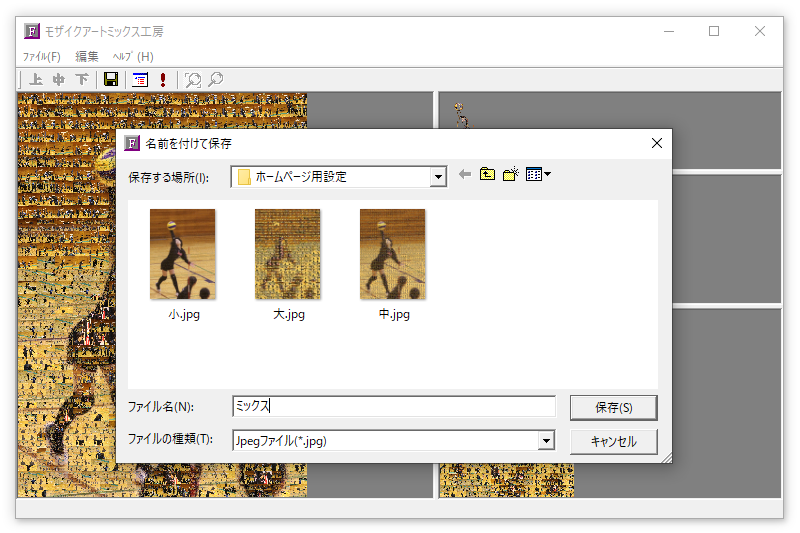Expand the ファイルの種類 dropdown

coord(546,441)
